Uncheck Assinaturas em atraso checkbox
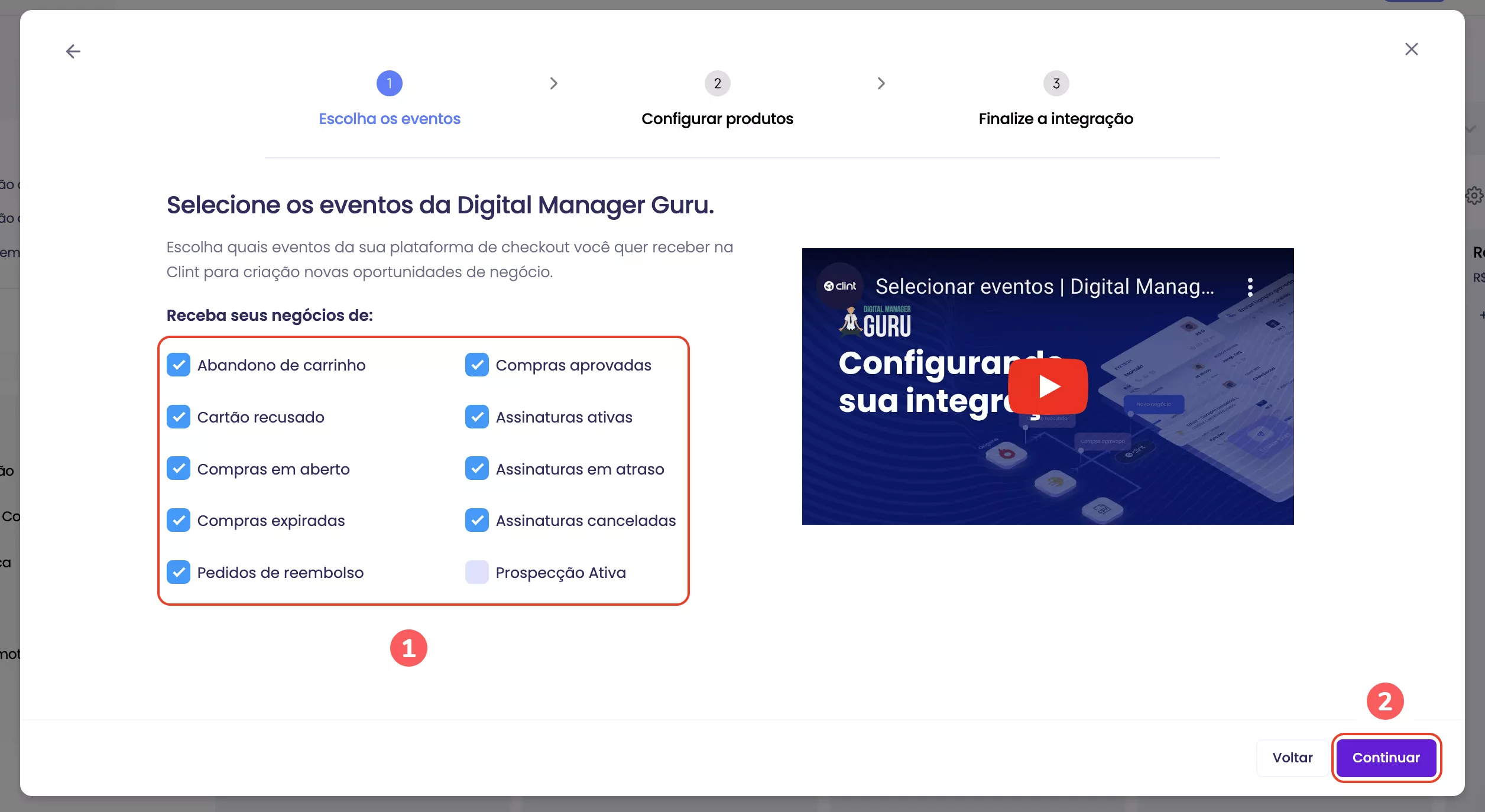Screen dimensions: 1485x812 click(x=477, y=469)
